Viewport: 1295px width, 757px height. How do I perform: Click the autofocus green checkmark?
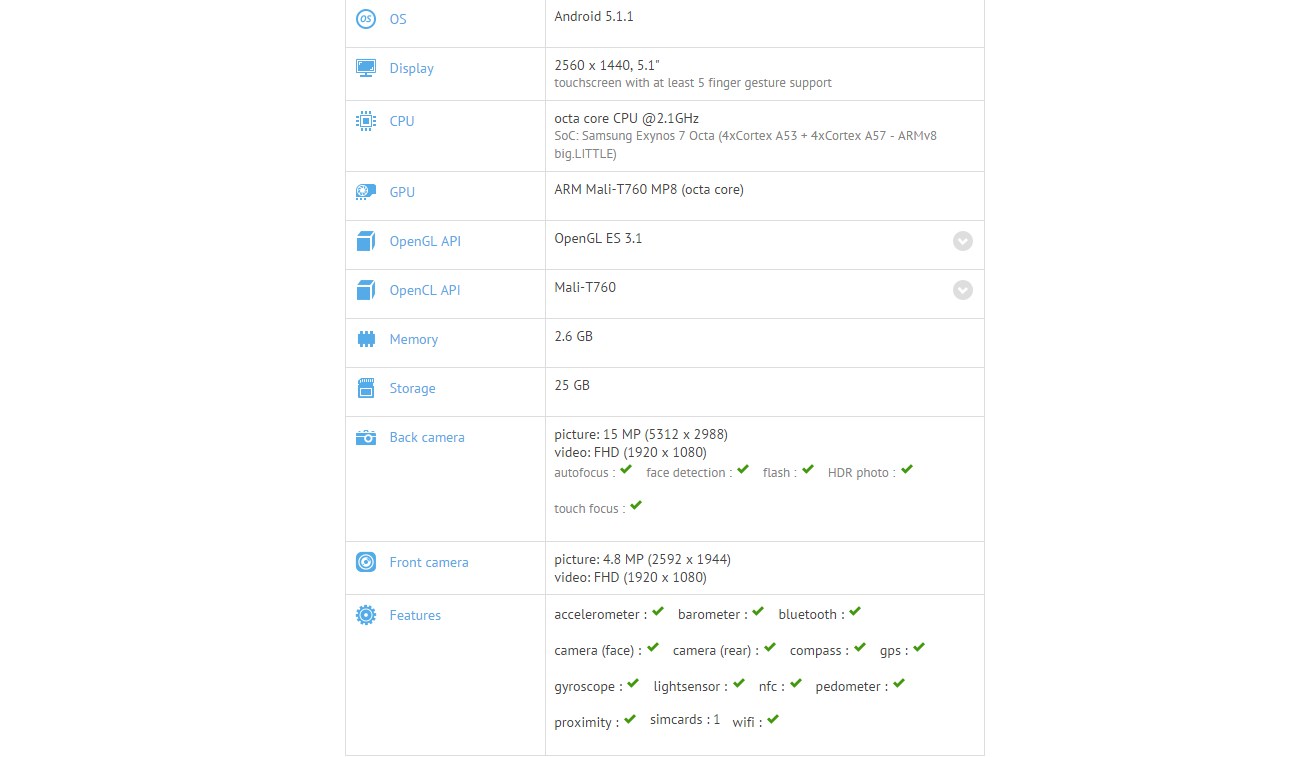pos(626,470)
